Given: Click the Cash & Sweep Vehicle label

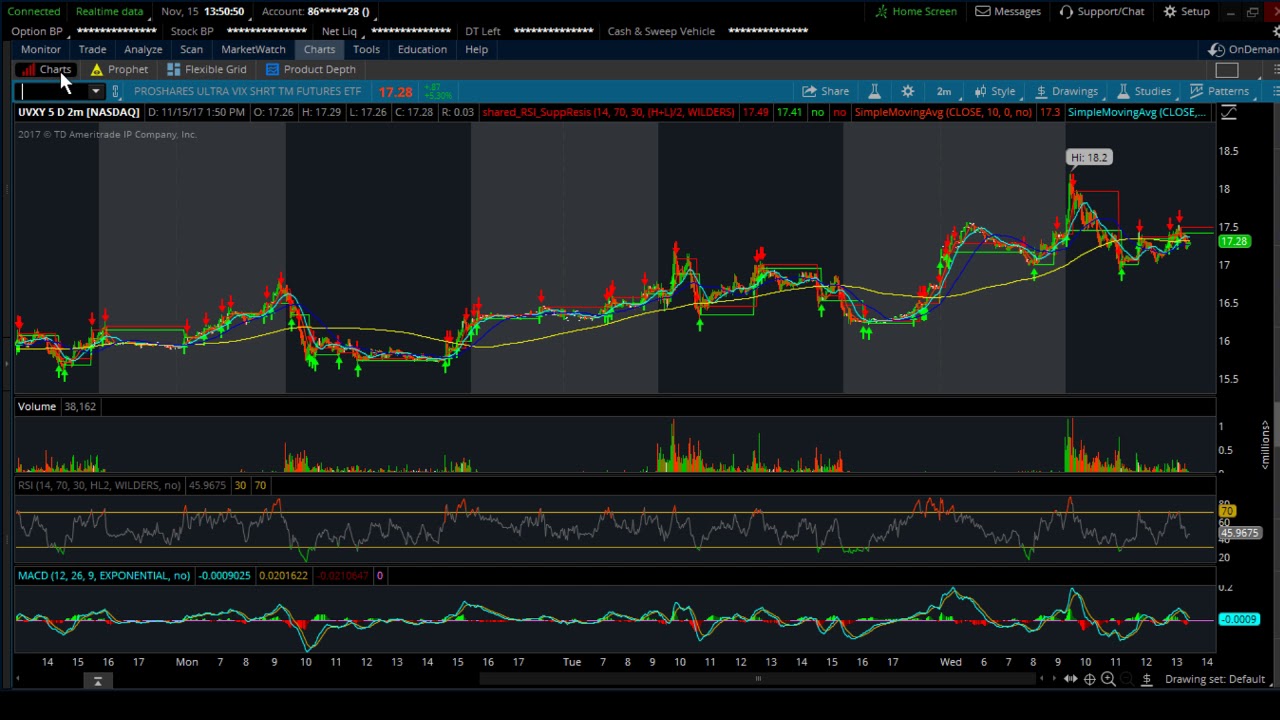Looking at the screenshot, I should click(661, 31).
